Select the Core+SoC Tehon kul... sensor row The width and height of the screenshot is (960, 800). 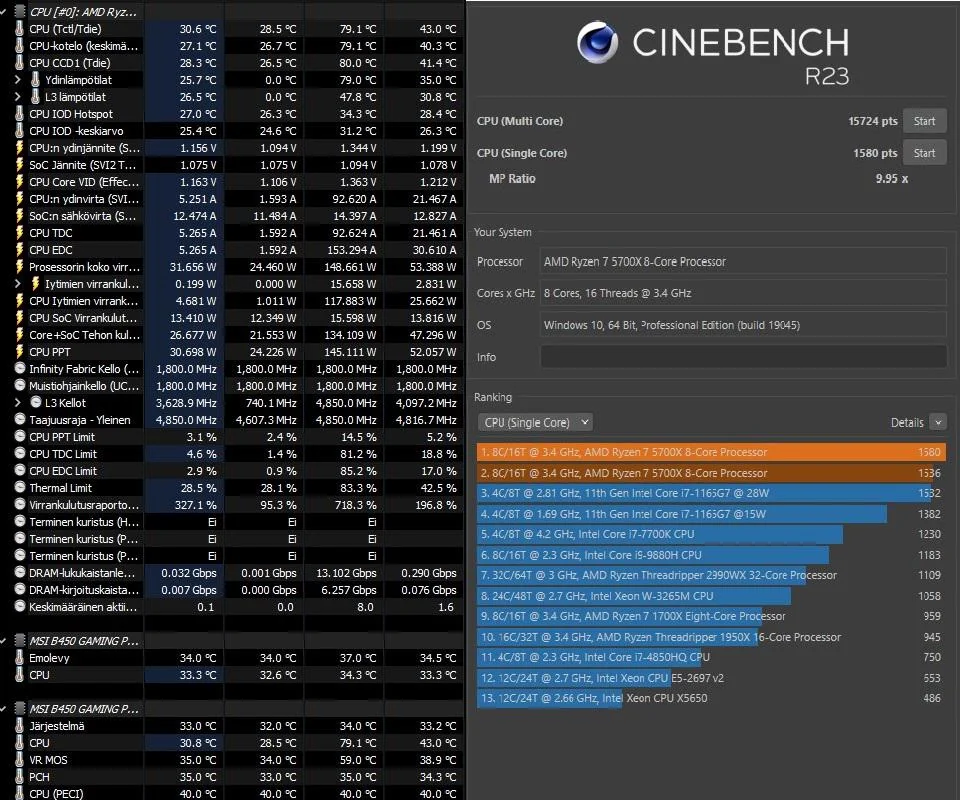coord(231,335)
